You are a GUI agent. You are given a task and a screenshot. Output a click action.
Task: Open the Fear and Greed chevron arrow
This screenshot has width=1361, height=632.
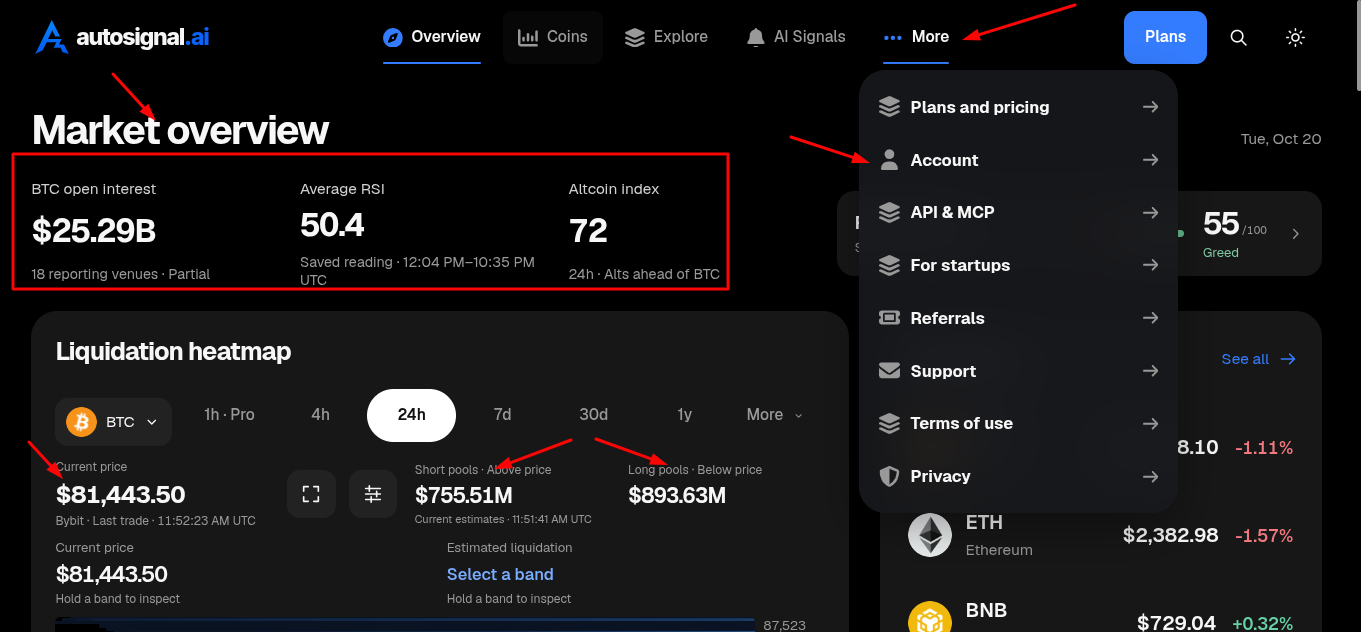[1296, 234]
